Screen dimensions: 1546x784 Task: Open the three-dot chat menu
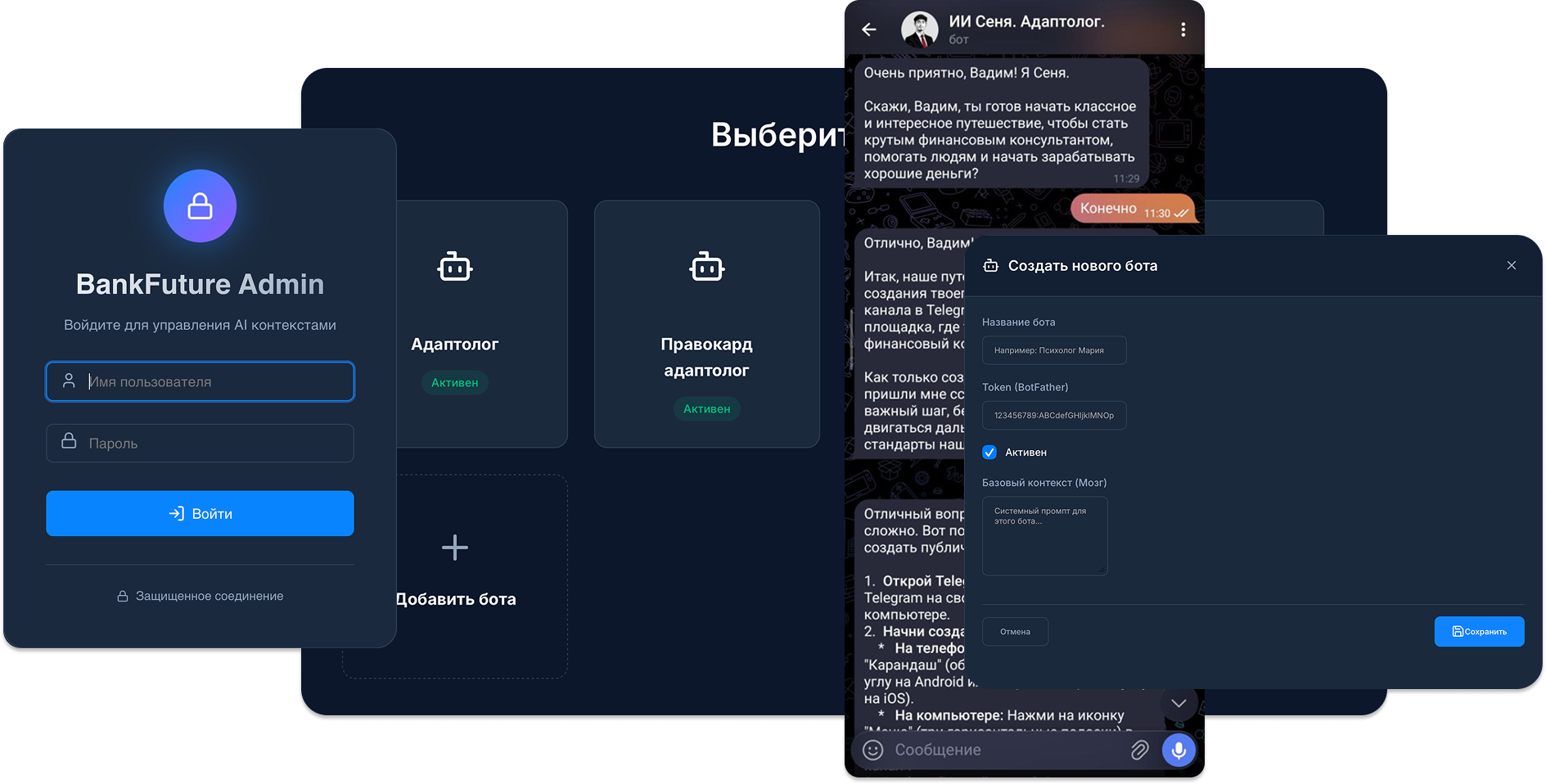[1183, 29]
